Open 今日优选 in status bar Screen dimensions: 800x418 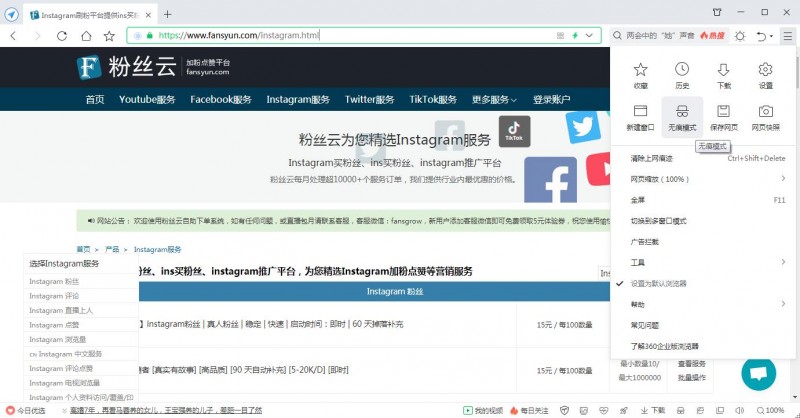coord(26,410)
